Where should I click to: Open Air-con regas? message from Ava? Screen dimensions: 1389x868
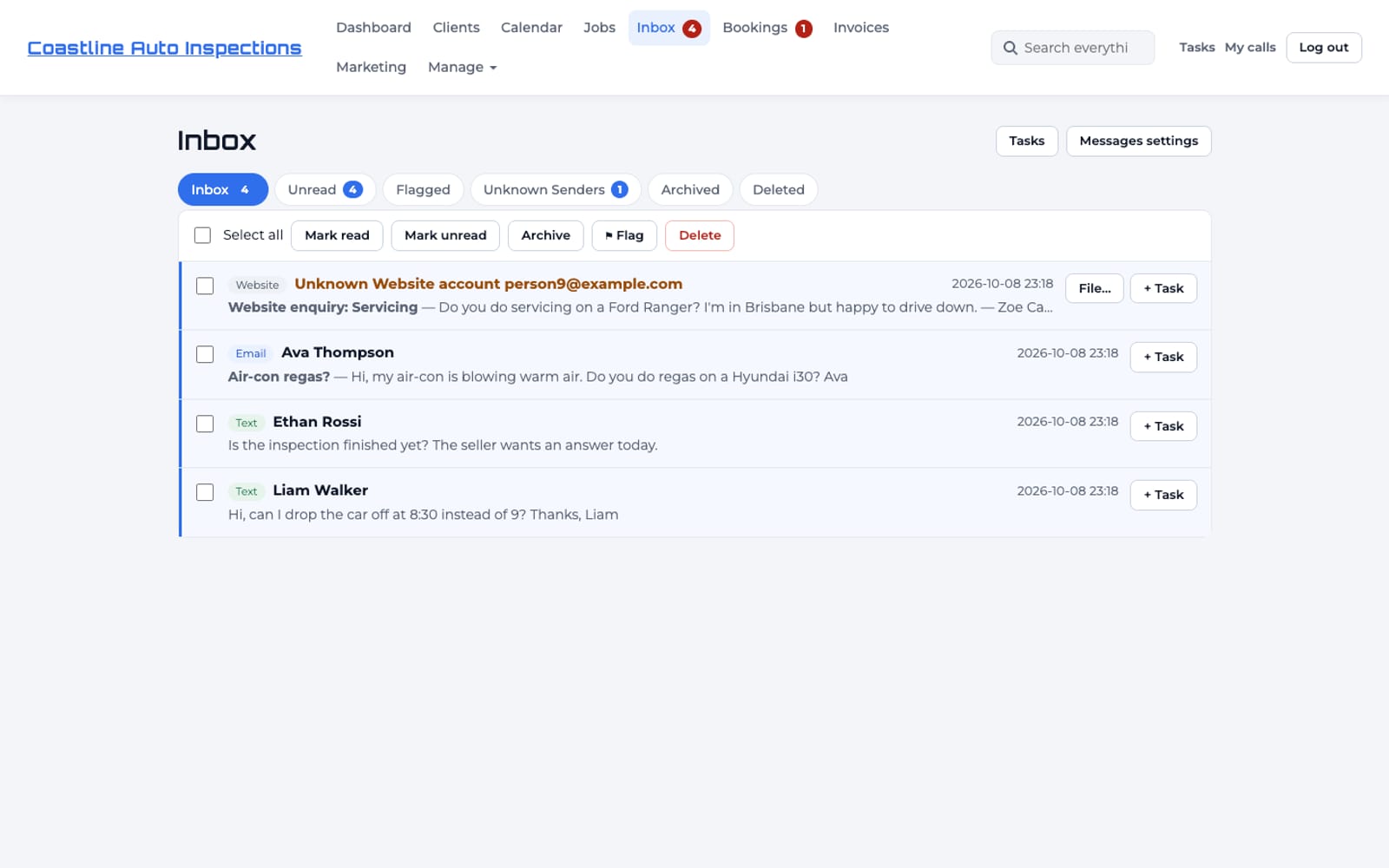(537, 377)
